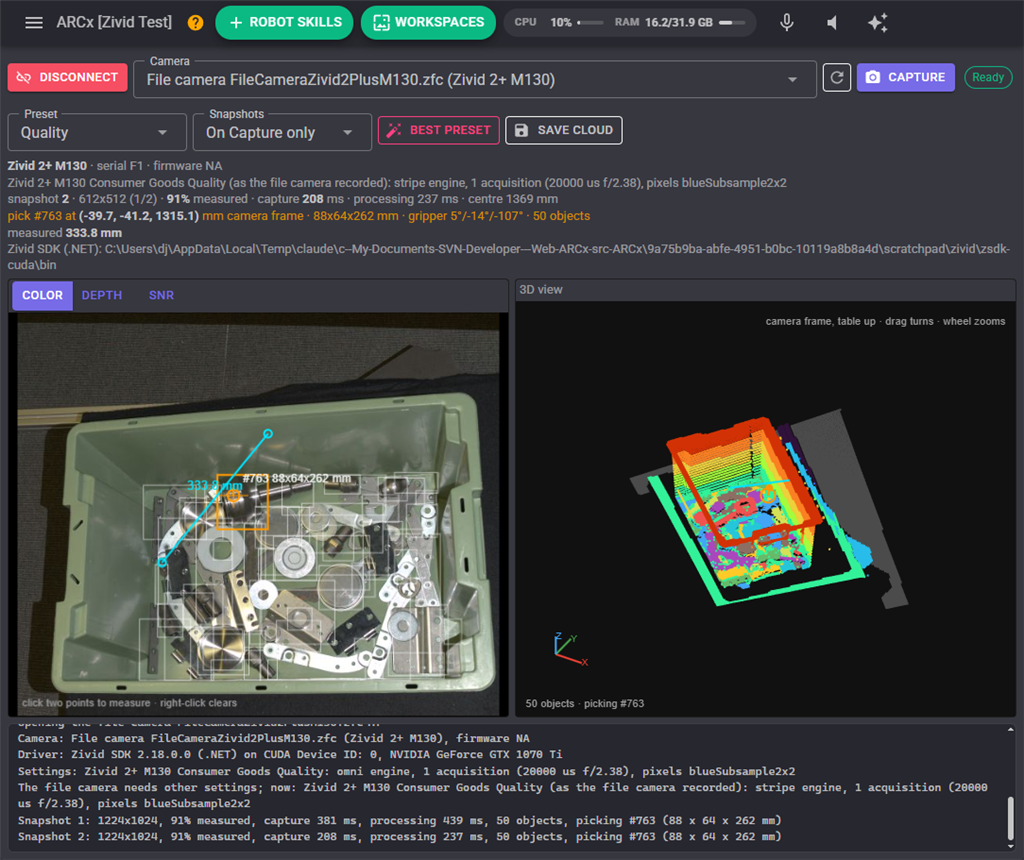Screen dimensions: 1024x860
Task: Open the hamburger navigation menu
Action: click(x=34, y=23)
